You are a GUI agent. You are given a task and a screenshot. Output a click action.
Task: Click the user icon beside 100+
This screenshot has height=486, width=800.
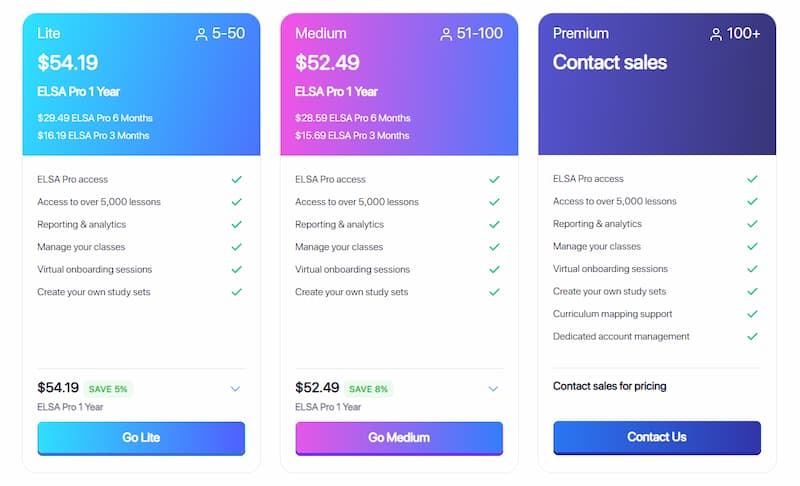716,34
